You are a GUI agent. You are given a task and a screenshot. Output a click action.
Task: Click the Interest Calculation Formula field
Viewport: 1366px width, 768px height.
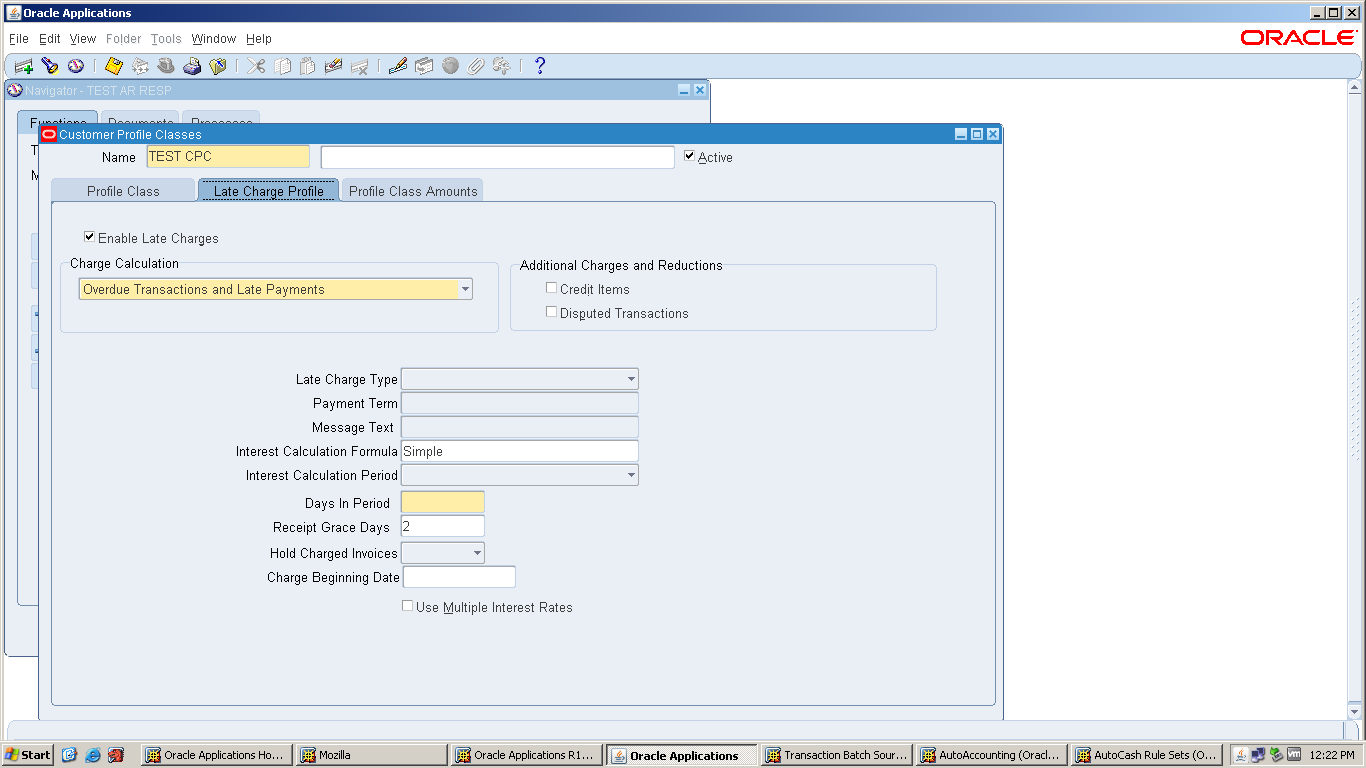click(x=519, y=451)
